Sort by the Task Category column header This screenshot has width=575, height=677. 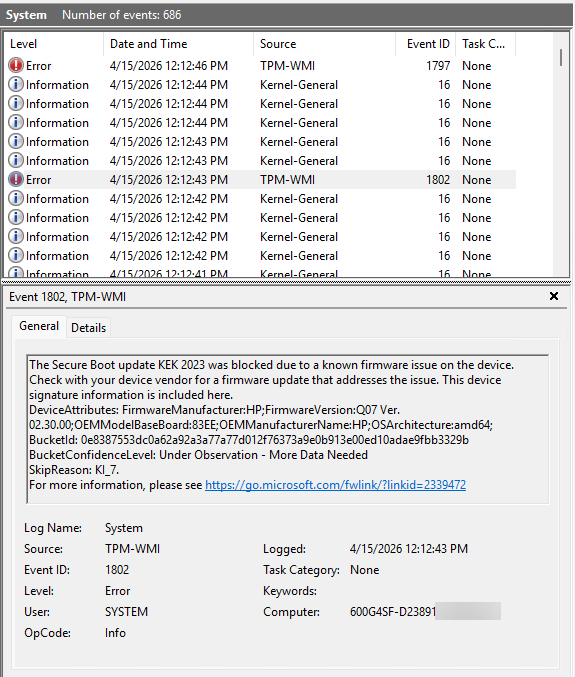tap(486, 44)
